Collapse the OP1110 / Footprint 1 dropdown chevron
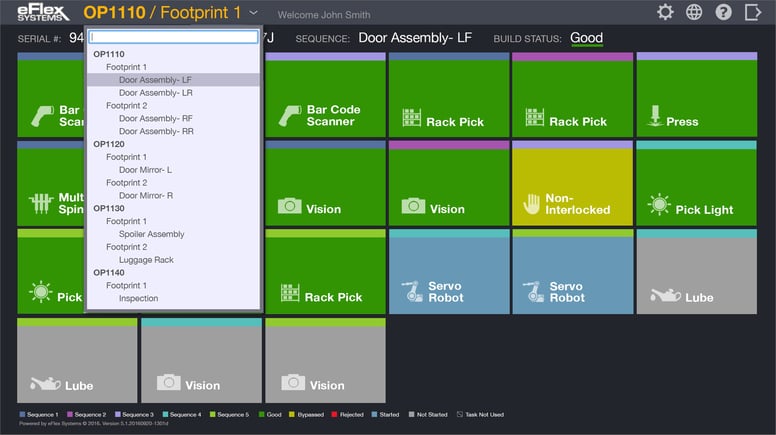The height and width of the screenshot is (435, 776). pos(253,13)
